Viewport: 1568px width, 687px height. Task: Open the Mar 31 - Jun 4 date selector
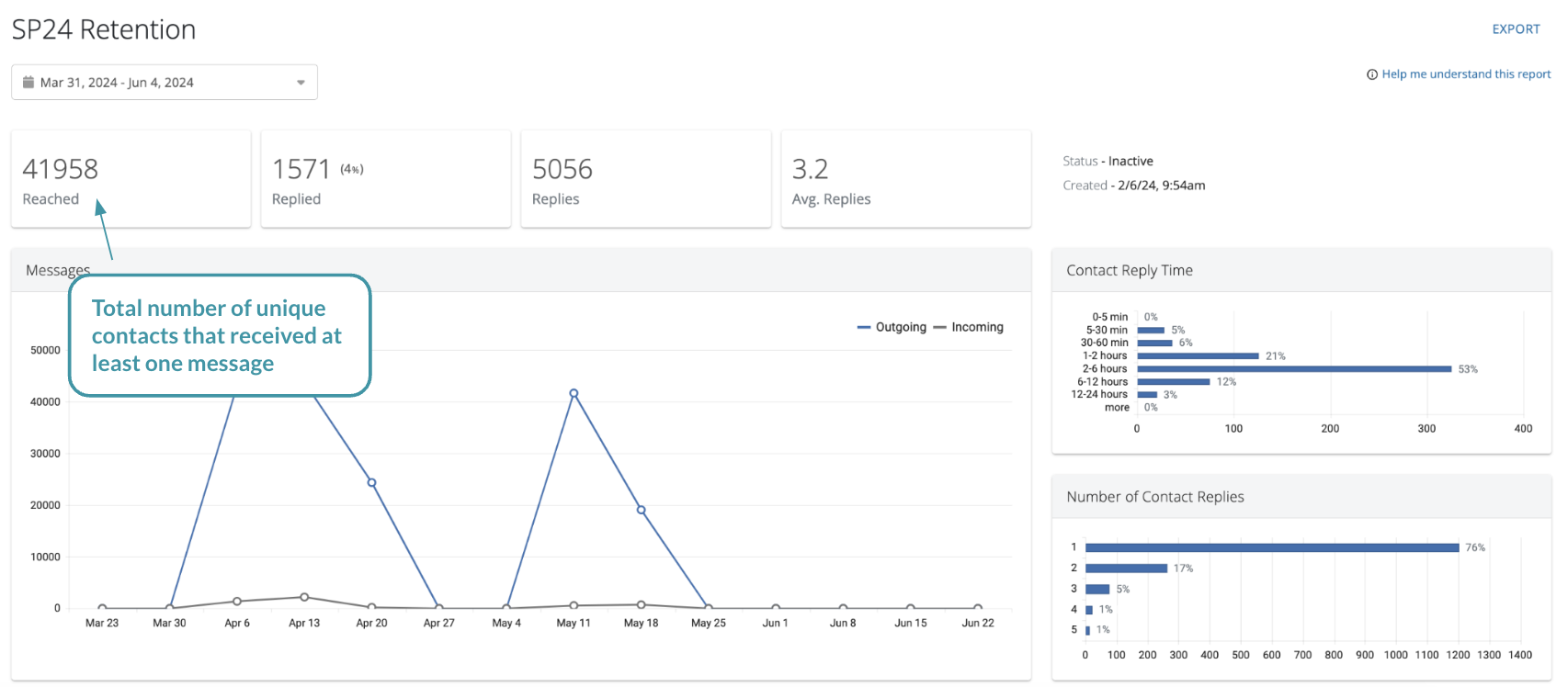164,83
